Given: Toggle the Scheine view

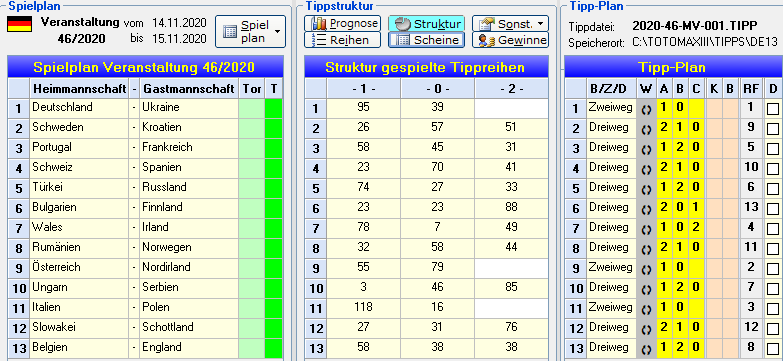Looking at the screenshot, I should click(426, 40).
